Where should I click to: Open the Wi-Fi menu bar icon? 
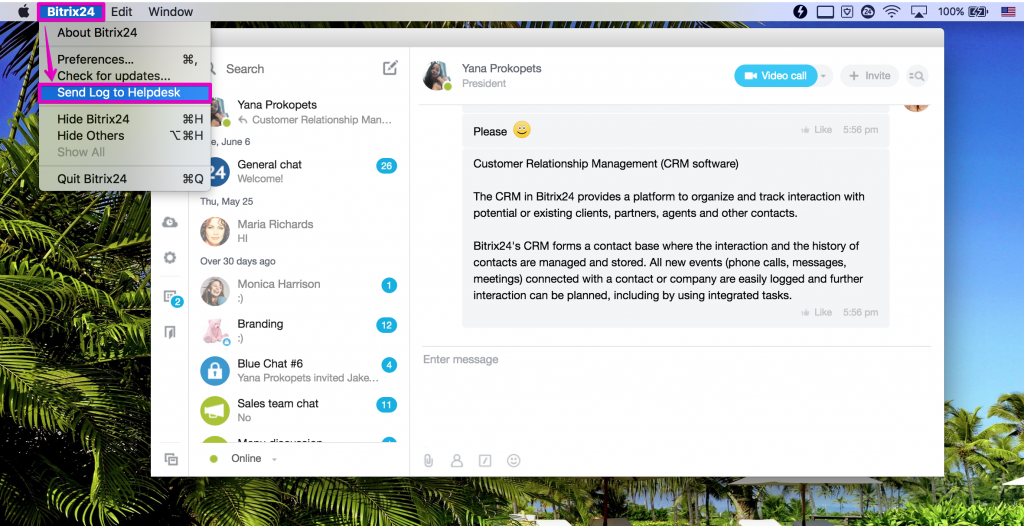(890, 11)
